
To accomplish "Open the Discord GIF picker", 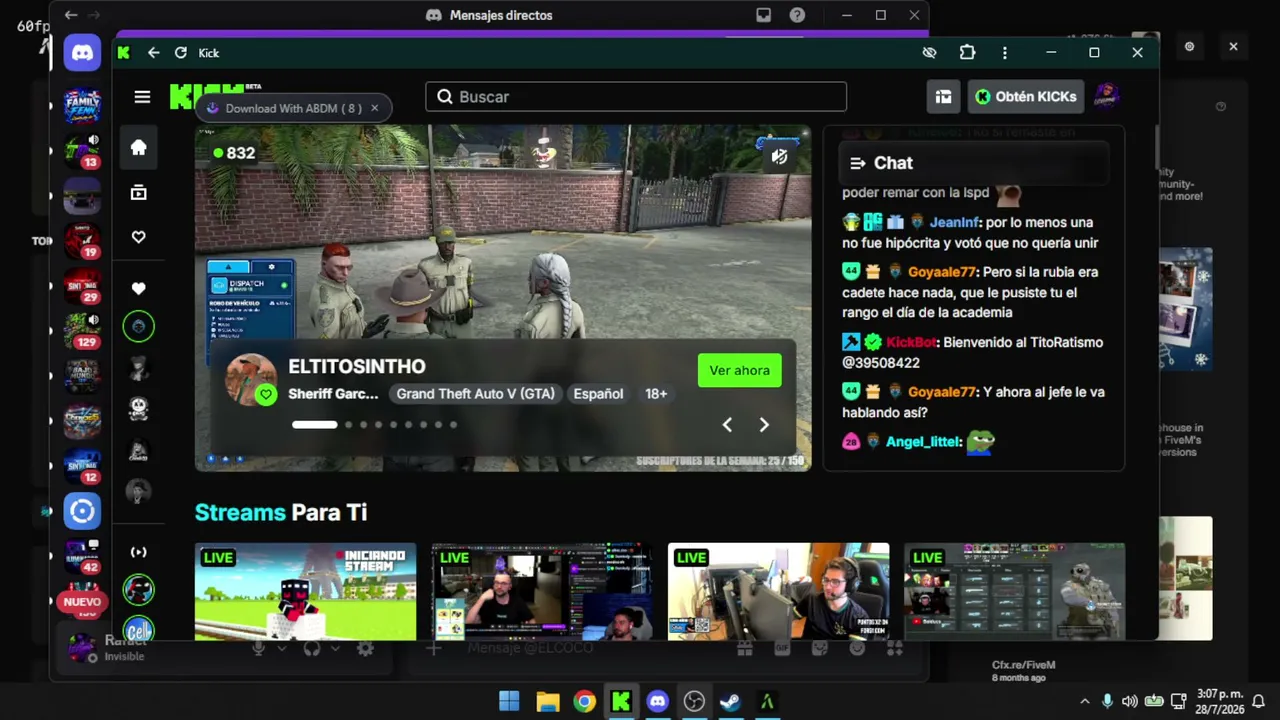I will 782,648.
